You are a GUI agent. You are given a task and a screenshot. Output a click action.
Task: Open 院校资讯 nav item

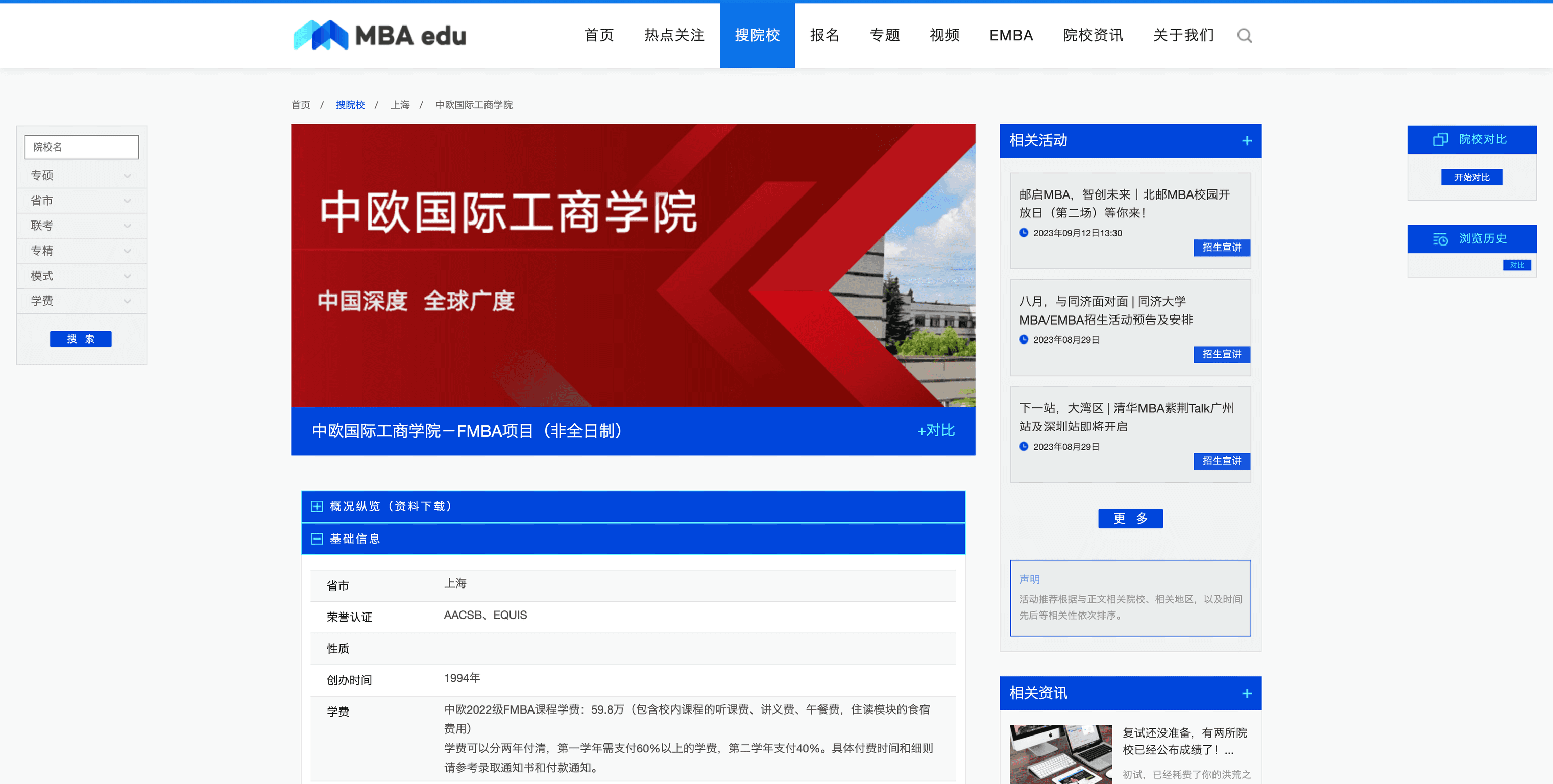[x=1093, y=36]
